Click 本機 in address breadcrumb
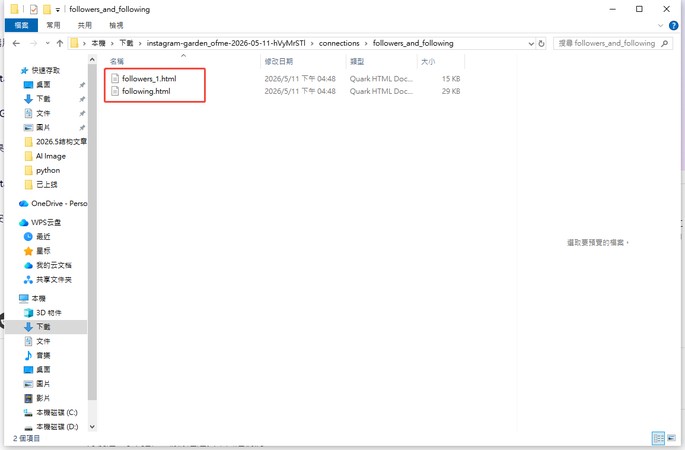685x450 pixels. (x=98, y=43)
